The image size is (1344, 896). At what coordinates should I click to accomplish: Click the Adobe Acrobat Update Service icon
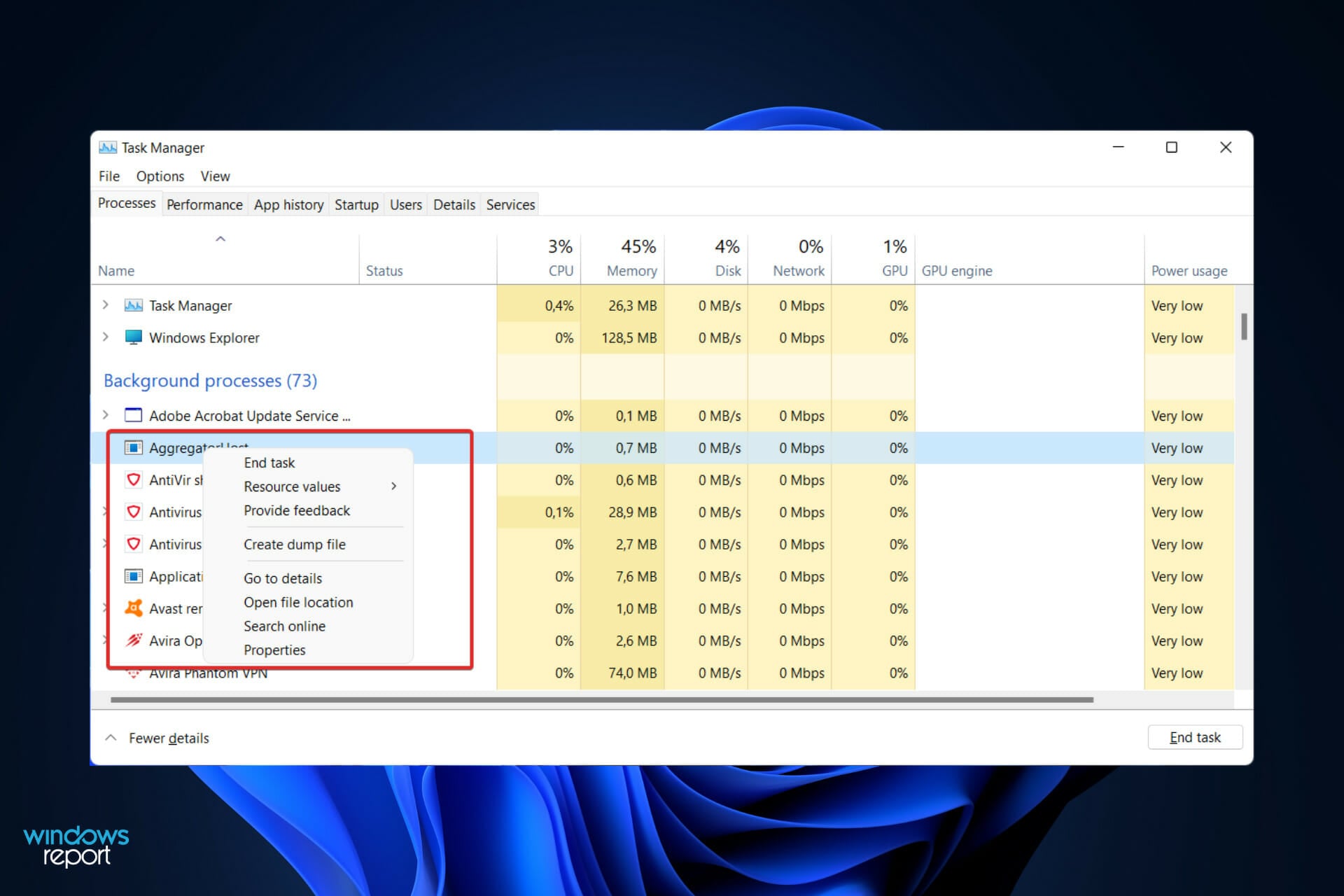click(133, 416)
